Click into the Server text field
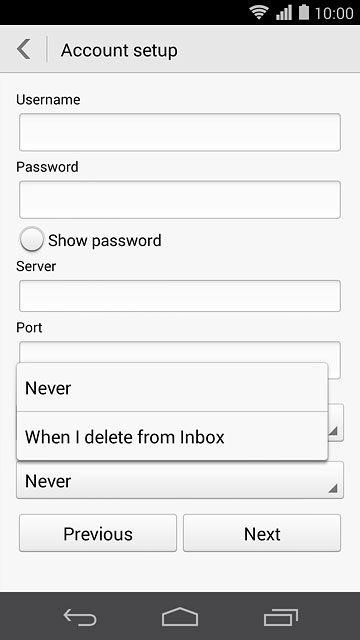The width and height of the screenshot is (360, 640). [180, 296]
